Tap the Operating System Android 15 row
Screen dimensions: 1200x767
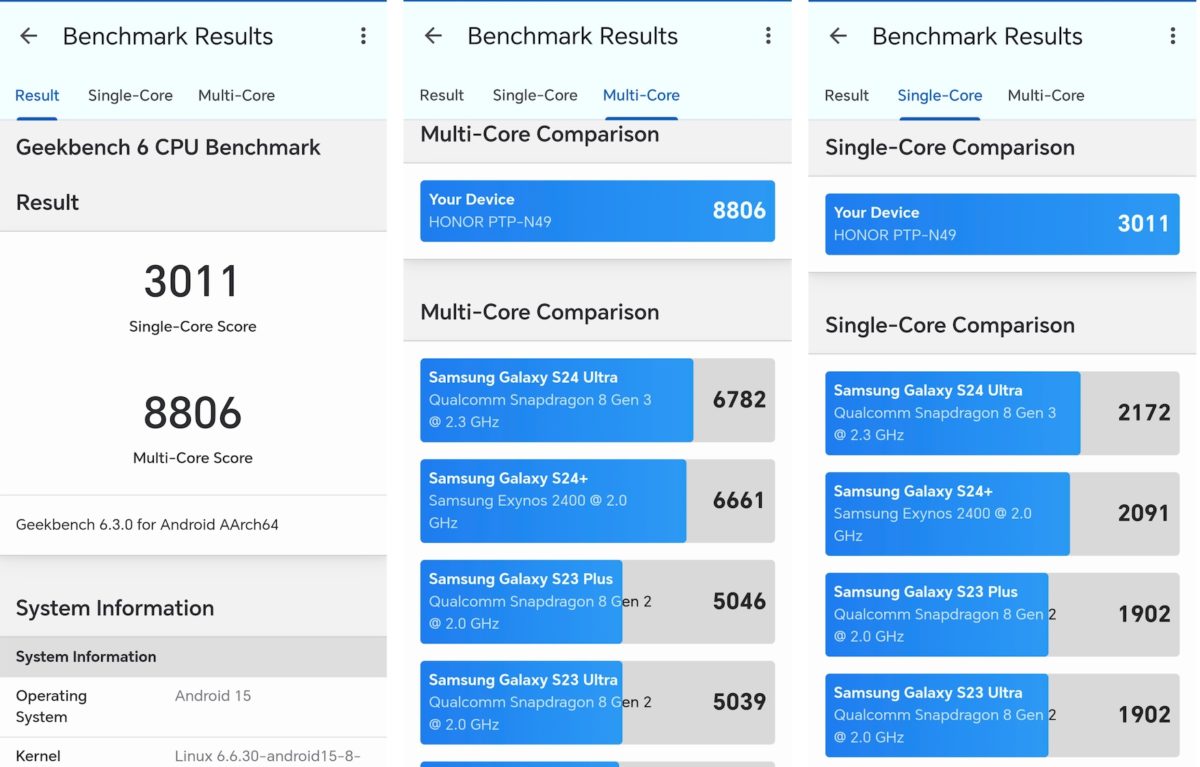[193, 706]
